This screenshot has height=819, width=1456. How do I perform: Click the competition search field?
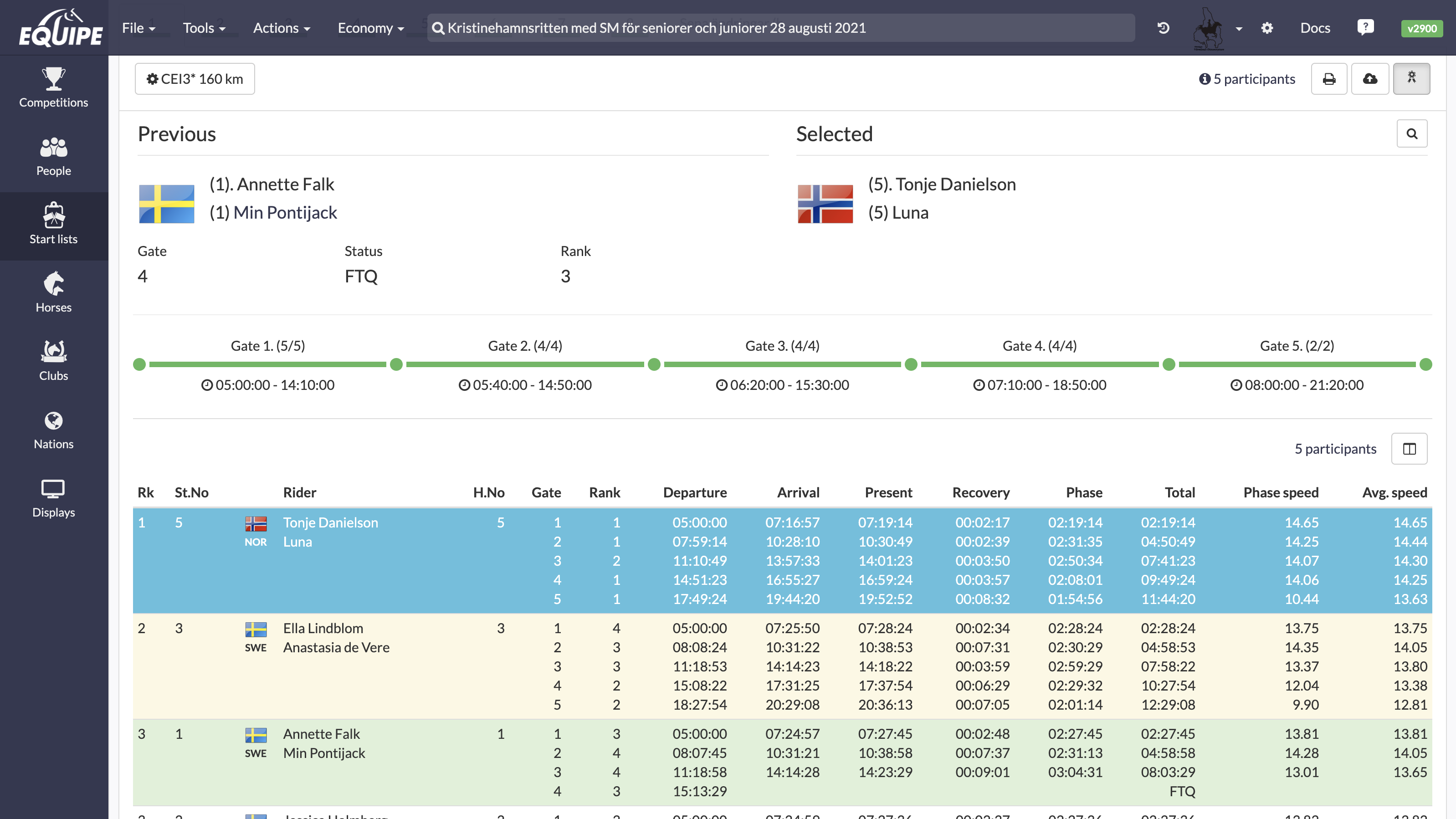[780, 28]
